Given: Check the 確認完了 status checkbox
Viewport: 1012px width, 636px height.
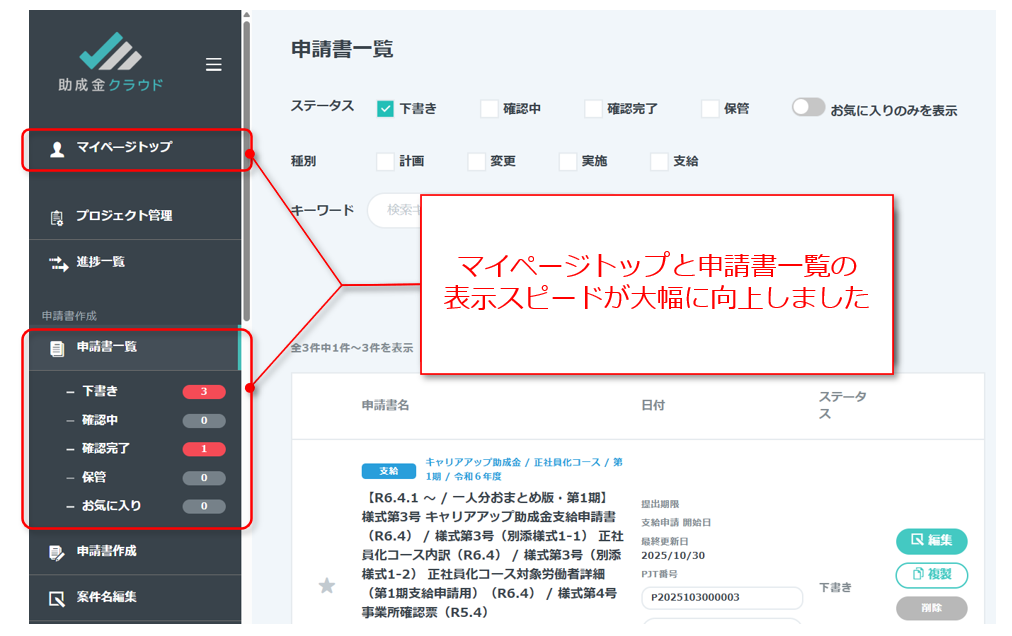Looking at the screenshot, I should point(593,109).
